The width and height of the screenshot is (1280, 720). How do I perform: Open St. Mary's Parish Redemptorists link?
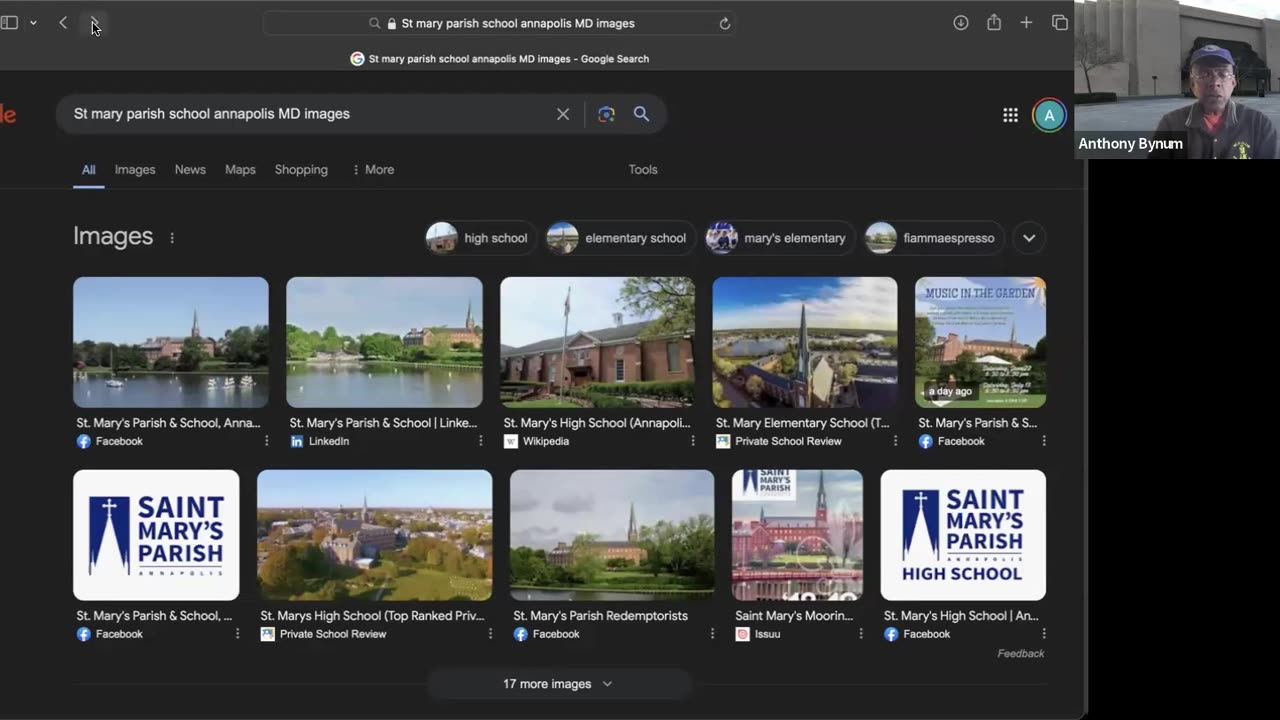pos(600,616)
